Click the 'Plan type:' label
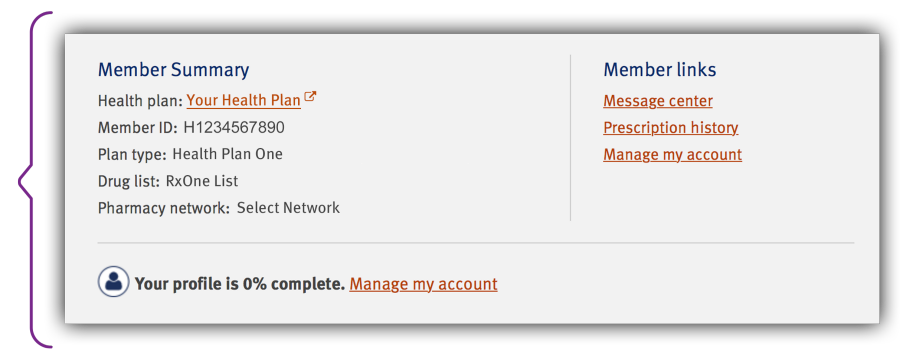The width and height of the screenshot is (900, 360). [x=132, y=154]
